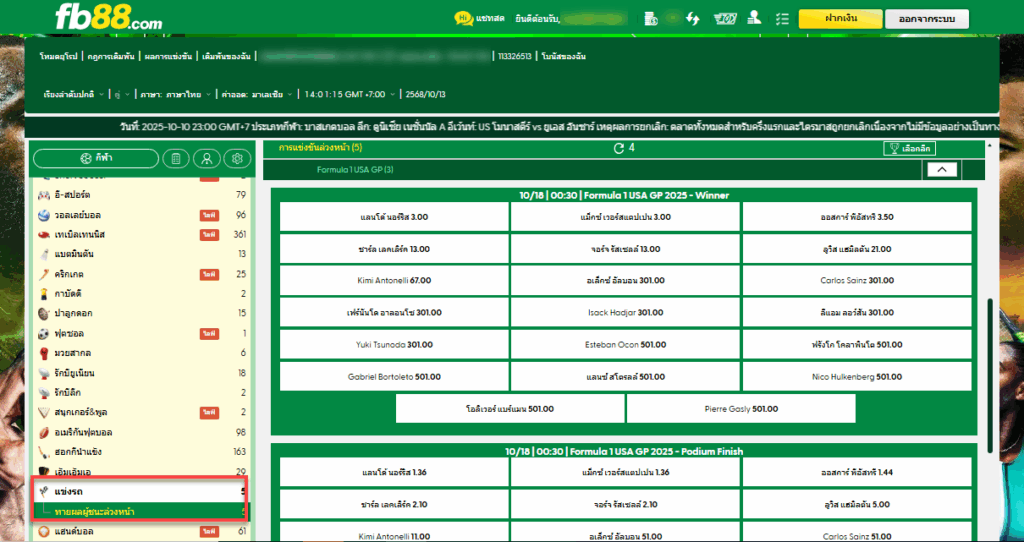Open the checklist icon in header
This screenshot has height=542, width=1024.
tap(782, 19)
